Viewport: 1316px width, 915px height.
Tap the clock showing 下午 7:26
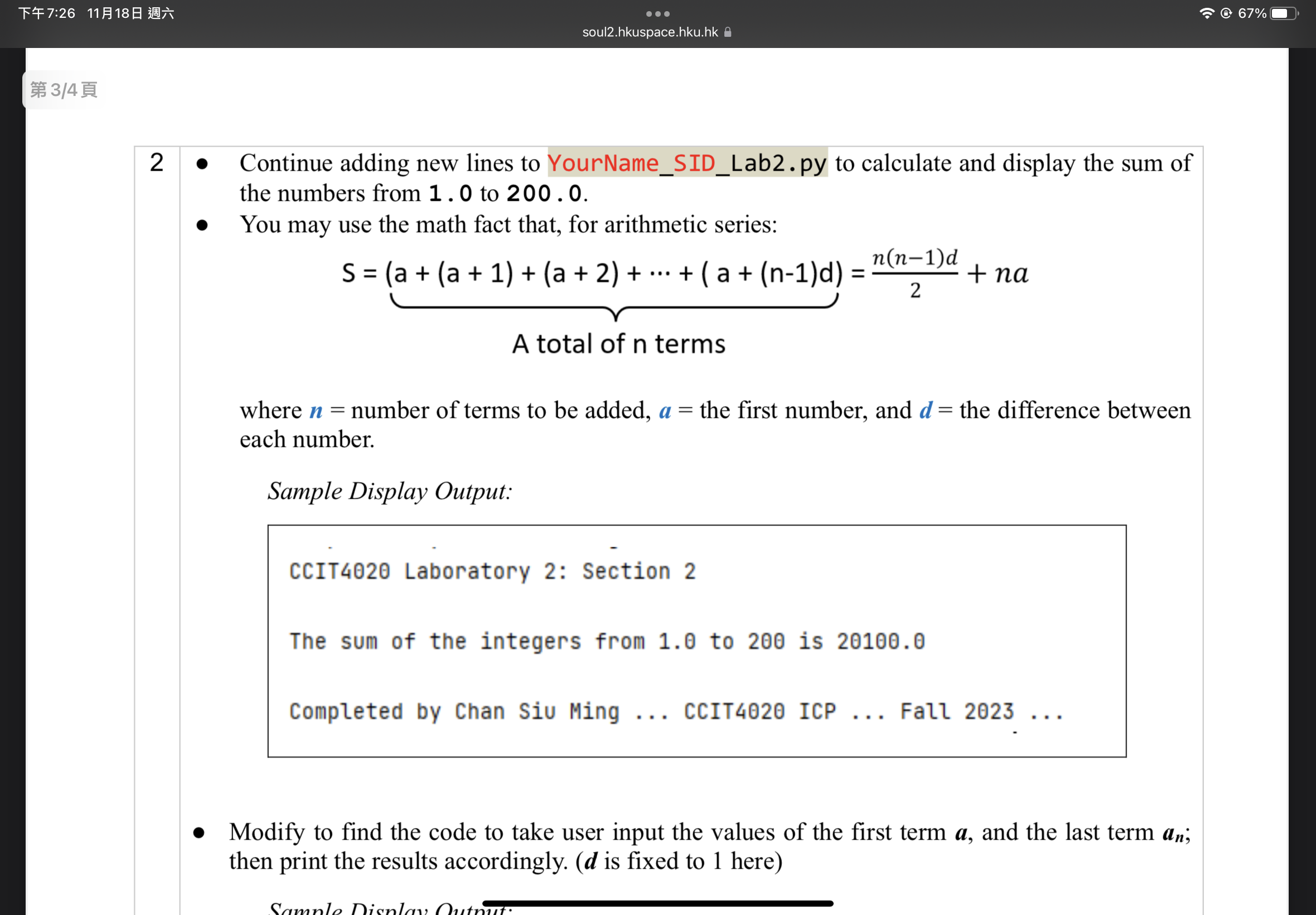pos(45,13)
